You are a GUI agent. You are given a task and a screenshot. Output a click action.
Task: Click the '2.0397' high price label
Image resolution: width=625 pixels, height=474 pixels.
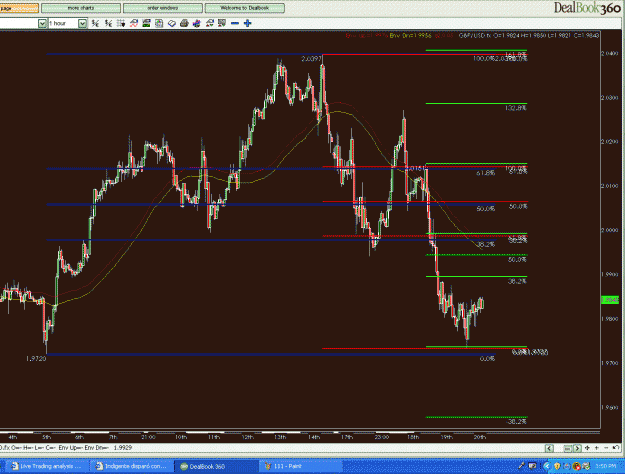311,59
